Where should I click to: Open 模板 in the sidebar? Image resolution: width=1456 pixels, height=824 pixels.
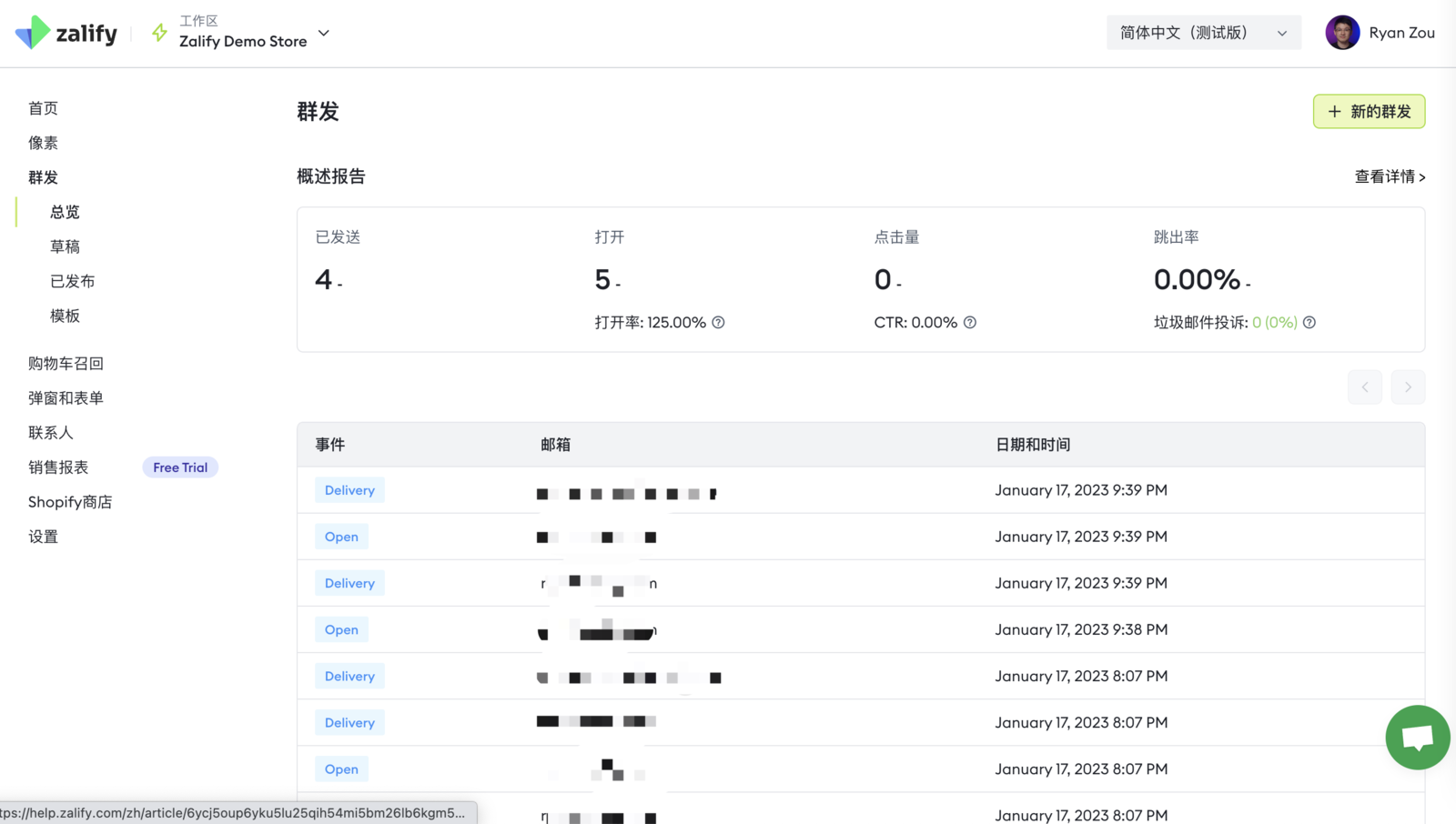tap(65, 316)
